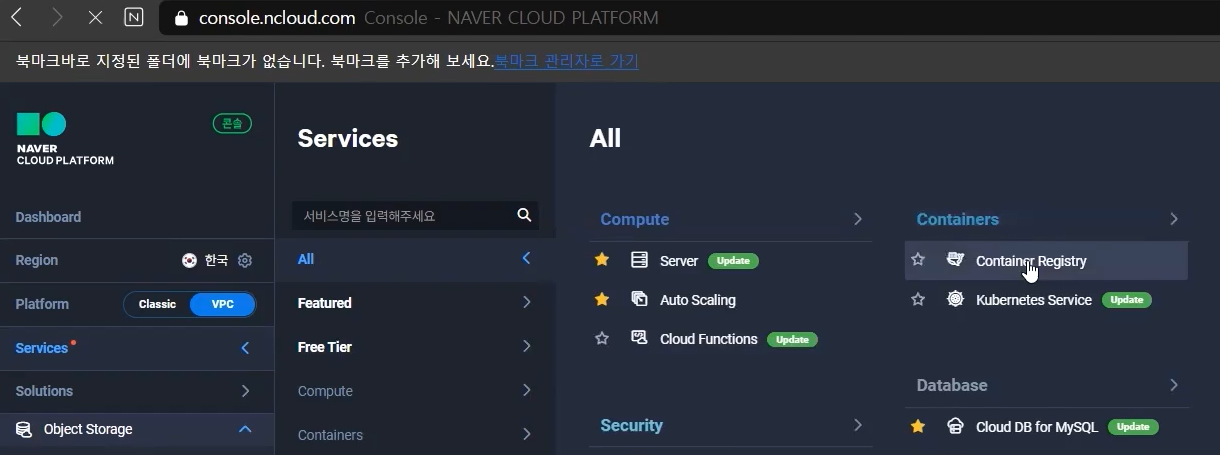Expand the Compute section chevron in All

click(857, 219)
